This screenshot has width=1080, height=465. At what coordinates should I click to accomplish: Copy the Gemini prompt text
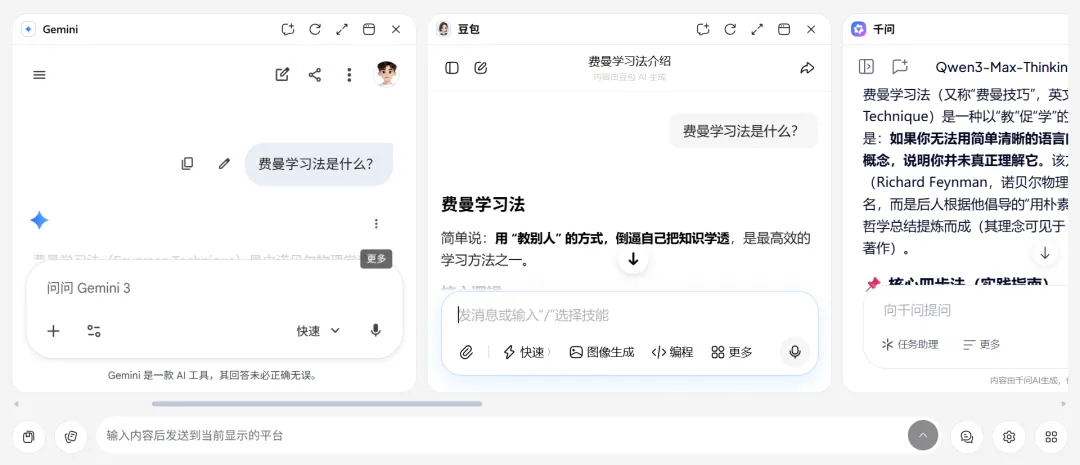click(x=187, y=164)
